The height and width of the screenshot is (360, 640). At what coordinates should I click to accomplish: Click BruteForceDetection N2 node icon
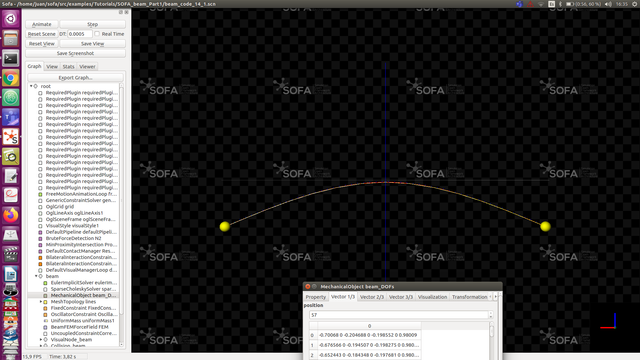click(x=40, y=238)
